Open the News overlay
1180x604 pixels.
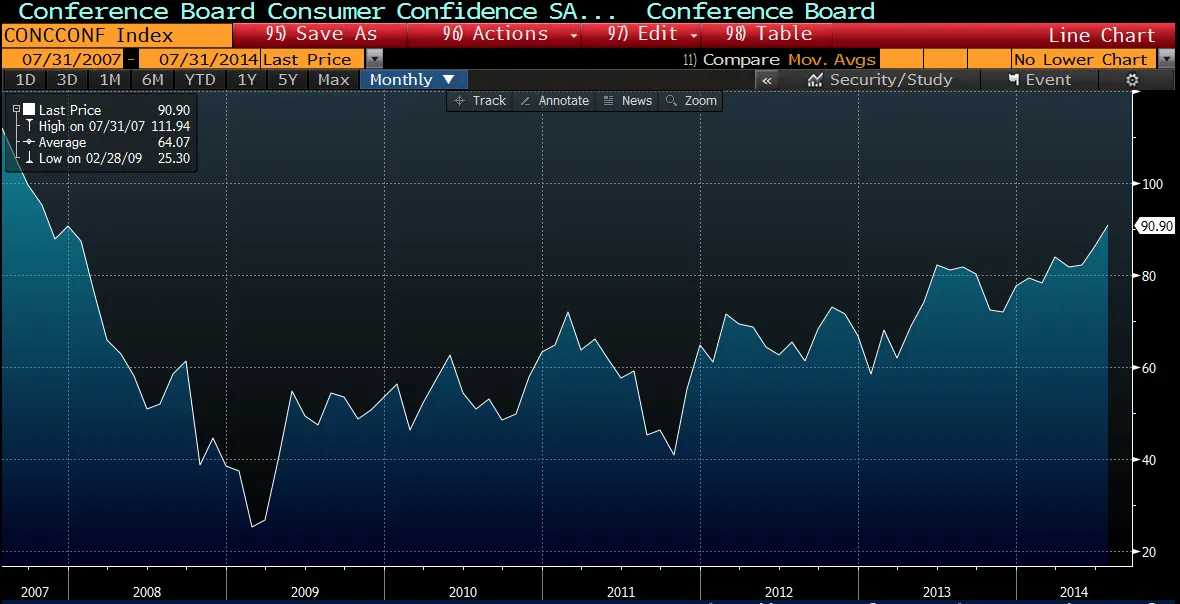[x=628, y=101]
